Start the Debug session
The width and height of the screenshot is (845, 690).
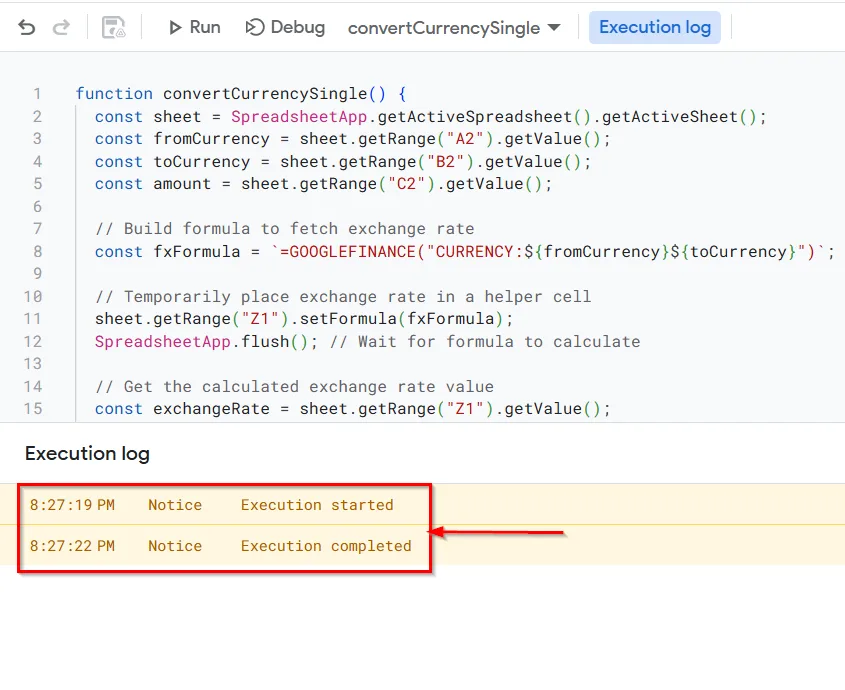[285, 27]
